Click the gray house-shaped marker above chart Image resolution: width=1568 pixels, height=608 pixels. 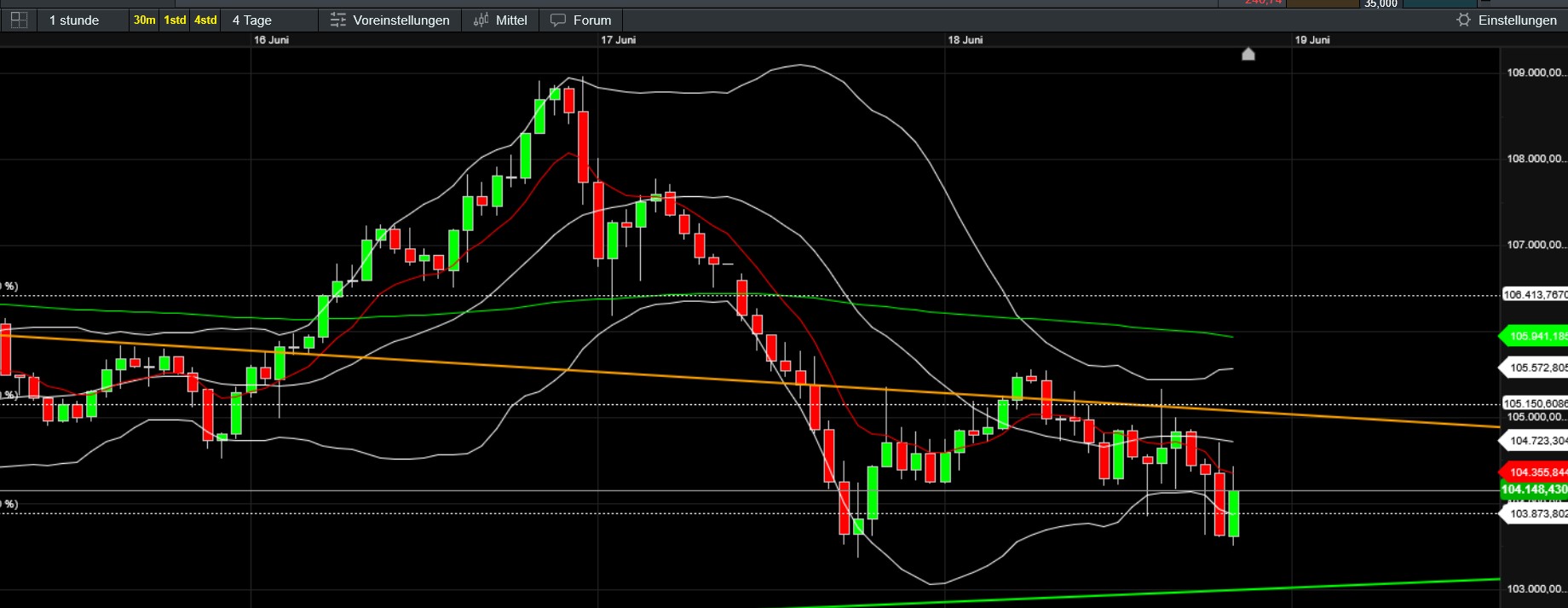1248,55
